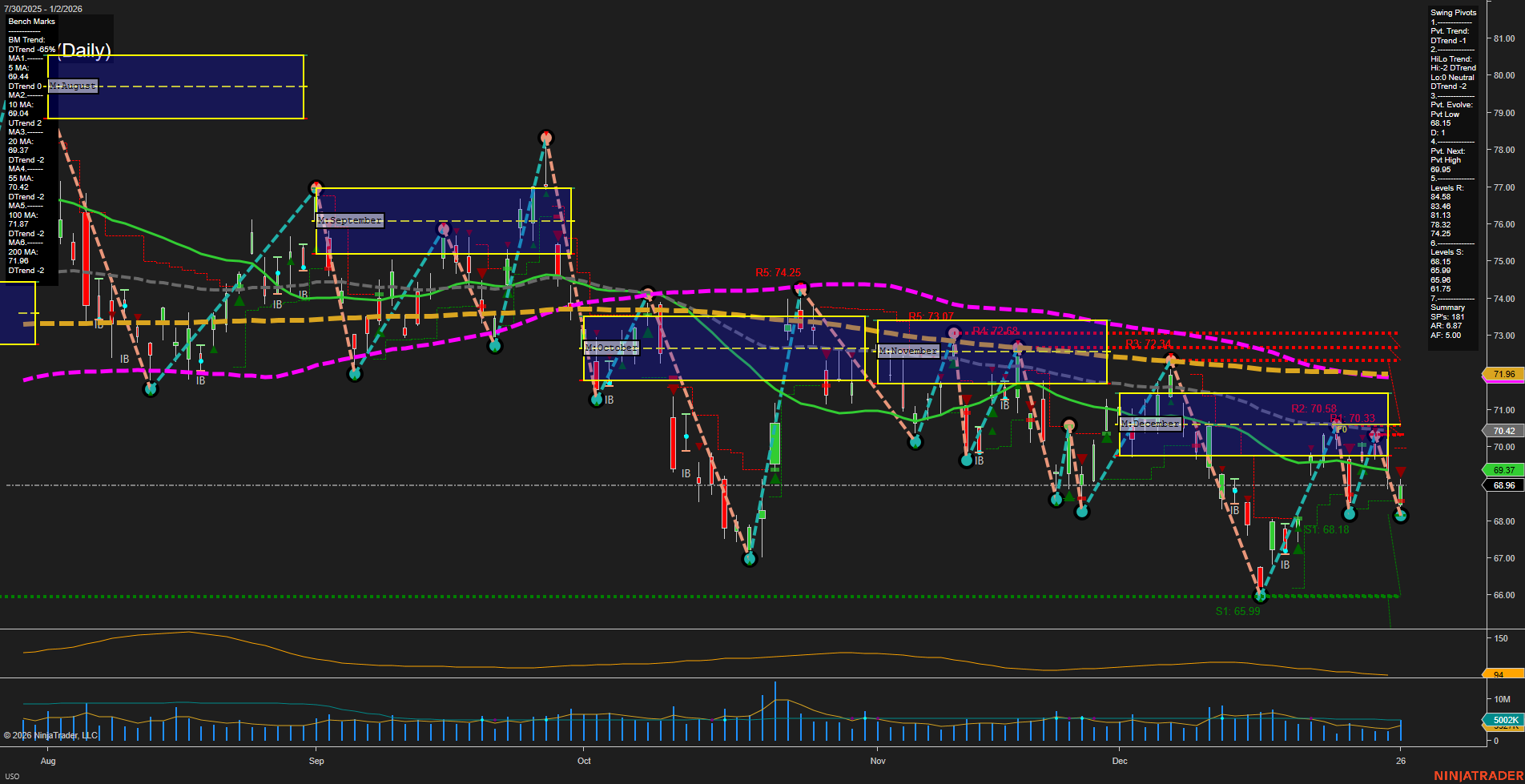The image size is (1525, 784).
Task: Select the USO instrument label at bottom left
Action: [x=11, y=775]
